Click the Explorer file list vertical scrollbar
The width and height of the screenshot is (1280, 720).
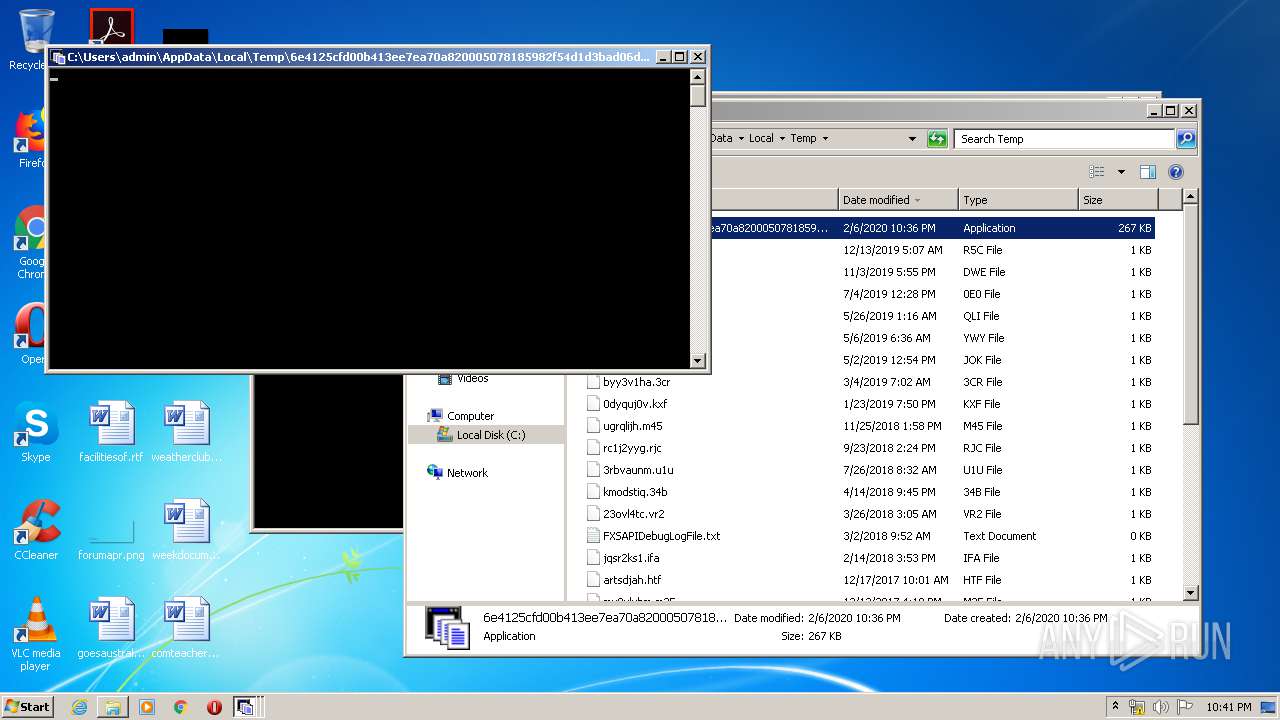(1190, 395)
